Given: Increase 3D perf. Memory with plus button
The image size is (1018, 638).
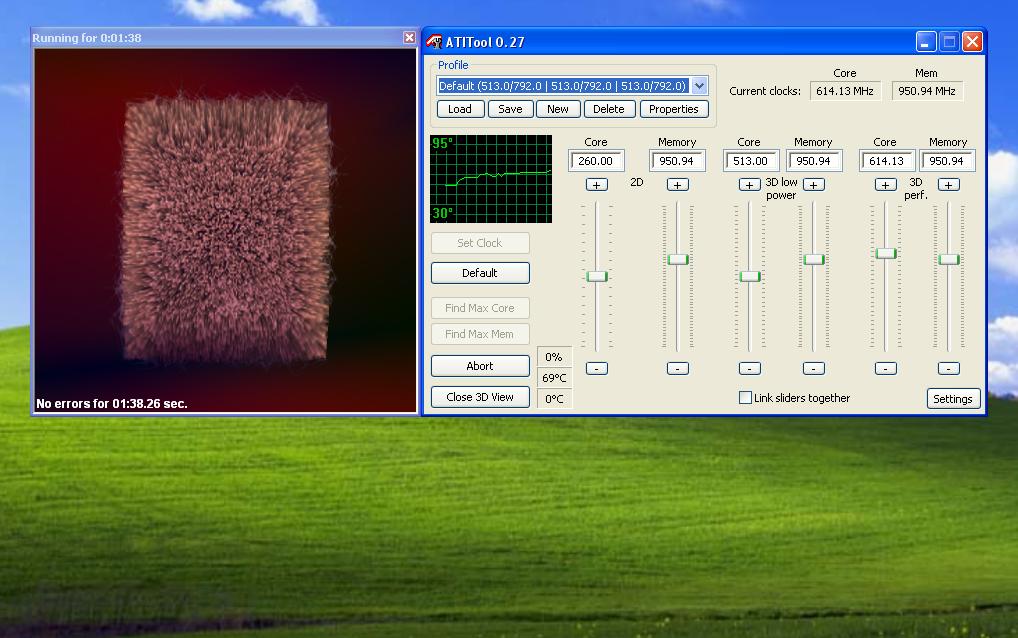Looking at the screenshot, I should (949, 185).
